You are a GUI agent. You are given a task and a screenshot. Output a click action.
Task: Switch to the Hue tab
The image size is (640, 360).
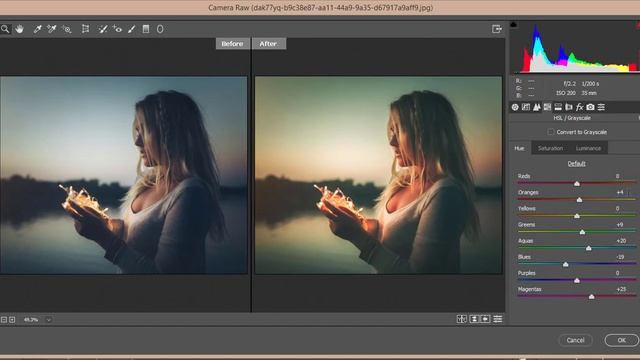(519, 148)
